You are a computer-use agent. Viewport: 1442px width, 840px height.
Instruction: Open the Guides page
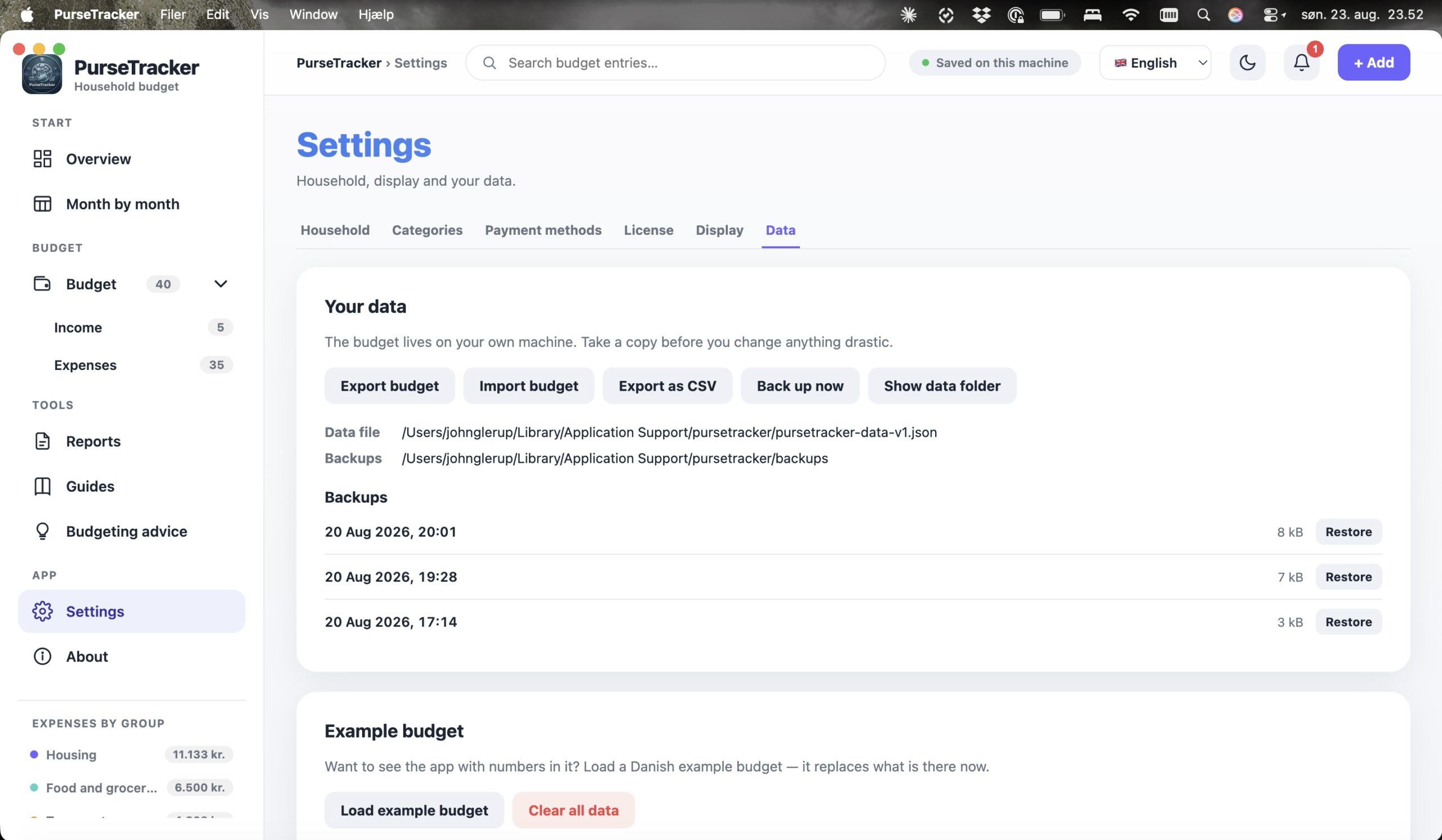click(132, 486)
